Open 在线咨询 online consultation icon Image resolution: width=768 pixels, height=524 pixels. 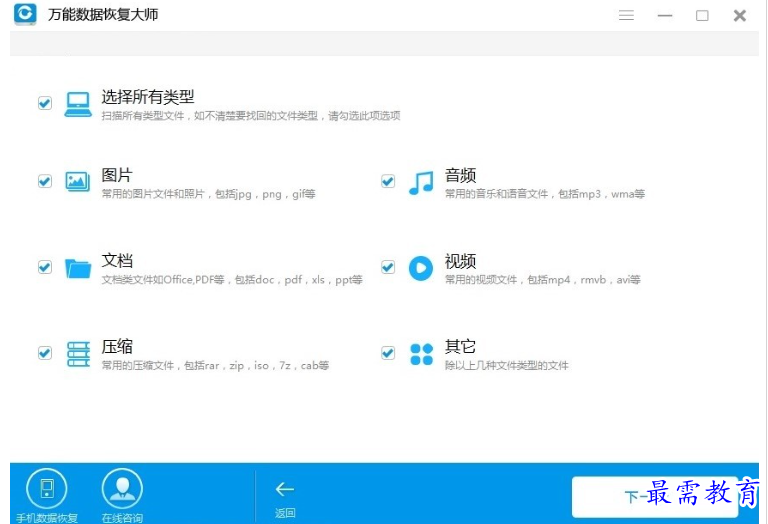pos(122,488)
